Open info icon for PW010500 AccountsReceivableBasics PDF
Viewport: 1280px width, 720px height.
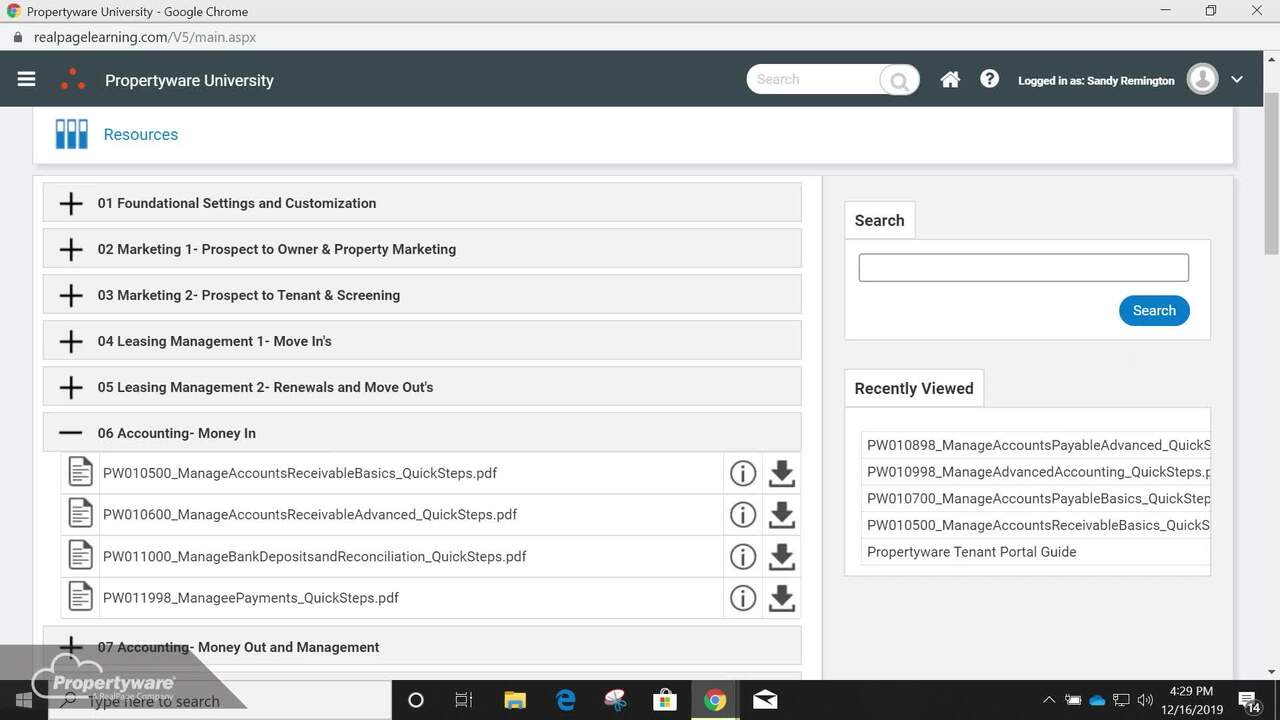tap(743, 473)
